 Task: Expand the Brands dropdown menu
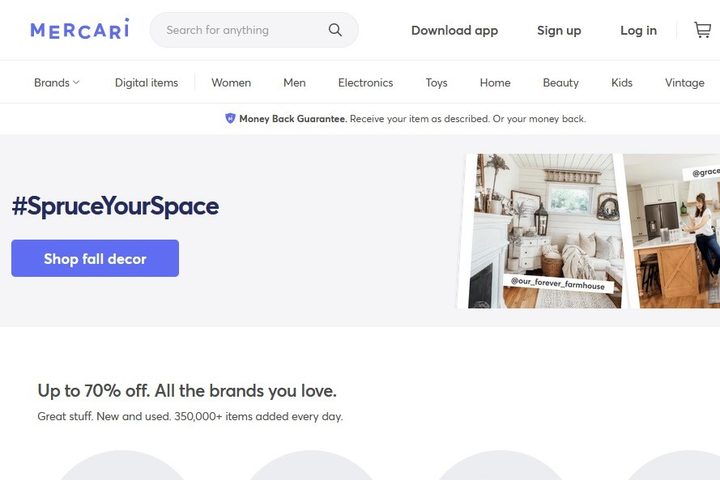57,83
